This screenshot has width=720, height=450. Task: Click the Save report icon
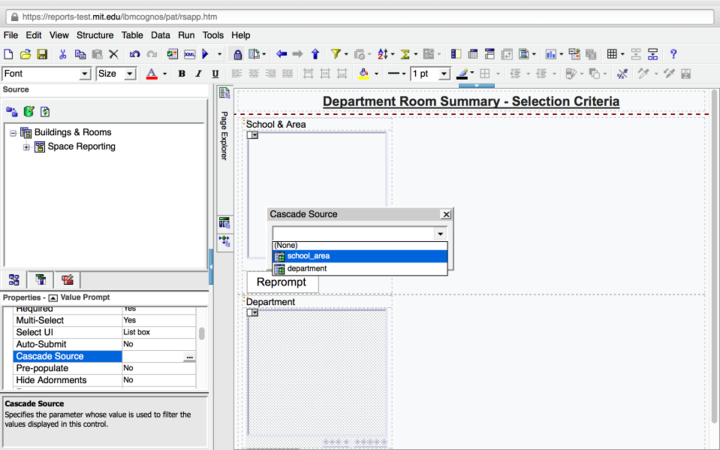point(43,54)
